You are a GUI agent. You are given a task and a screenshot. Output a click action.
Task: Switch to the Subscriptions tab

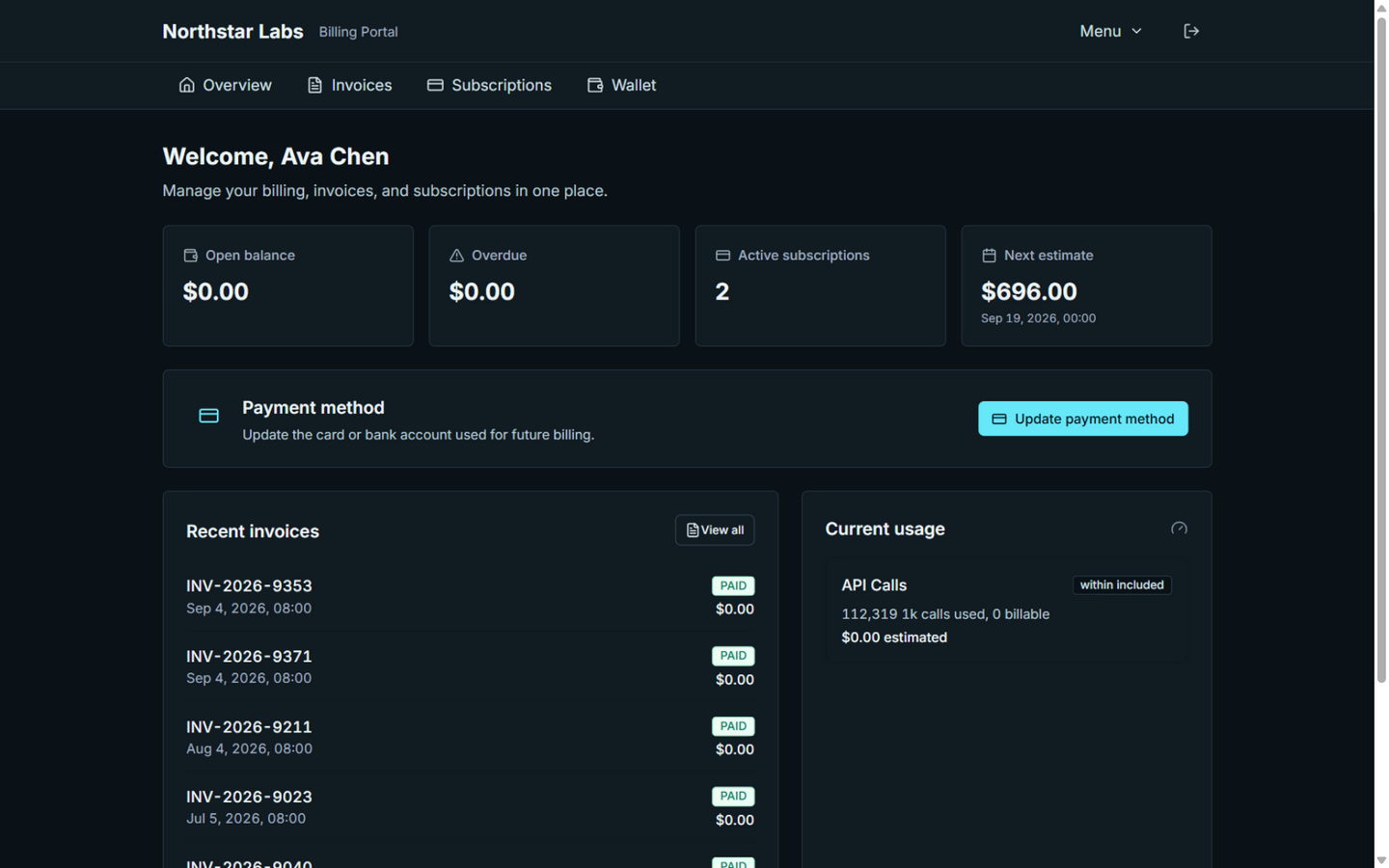489,85
